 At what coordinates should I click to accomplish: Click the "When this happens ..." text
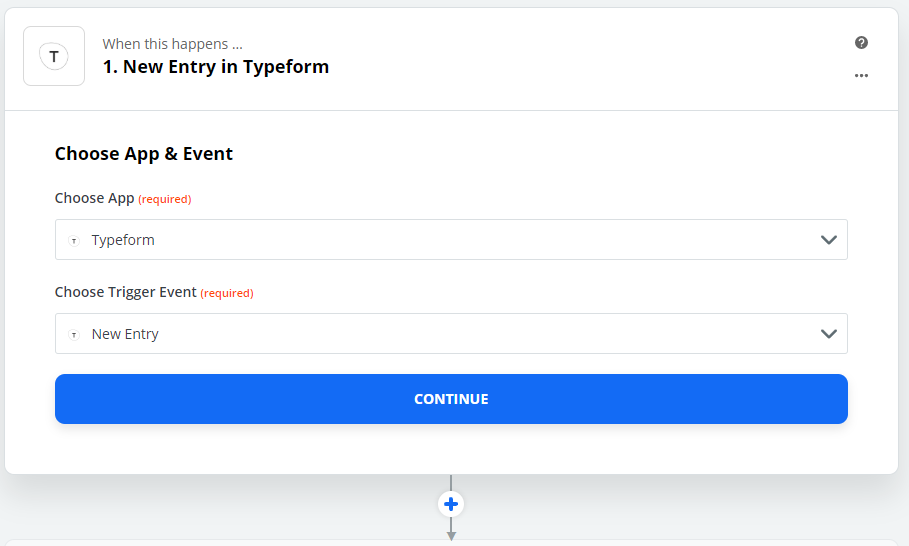click(x=172, y=44)
